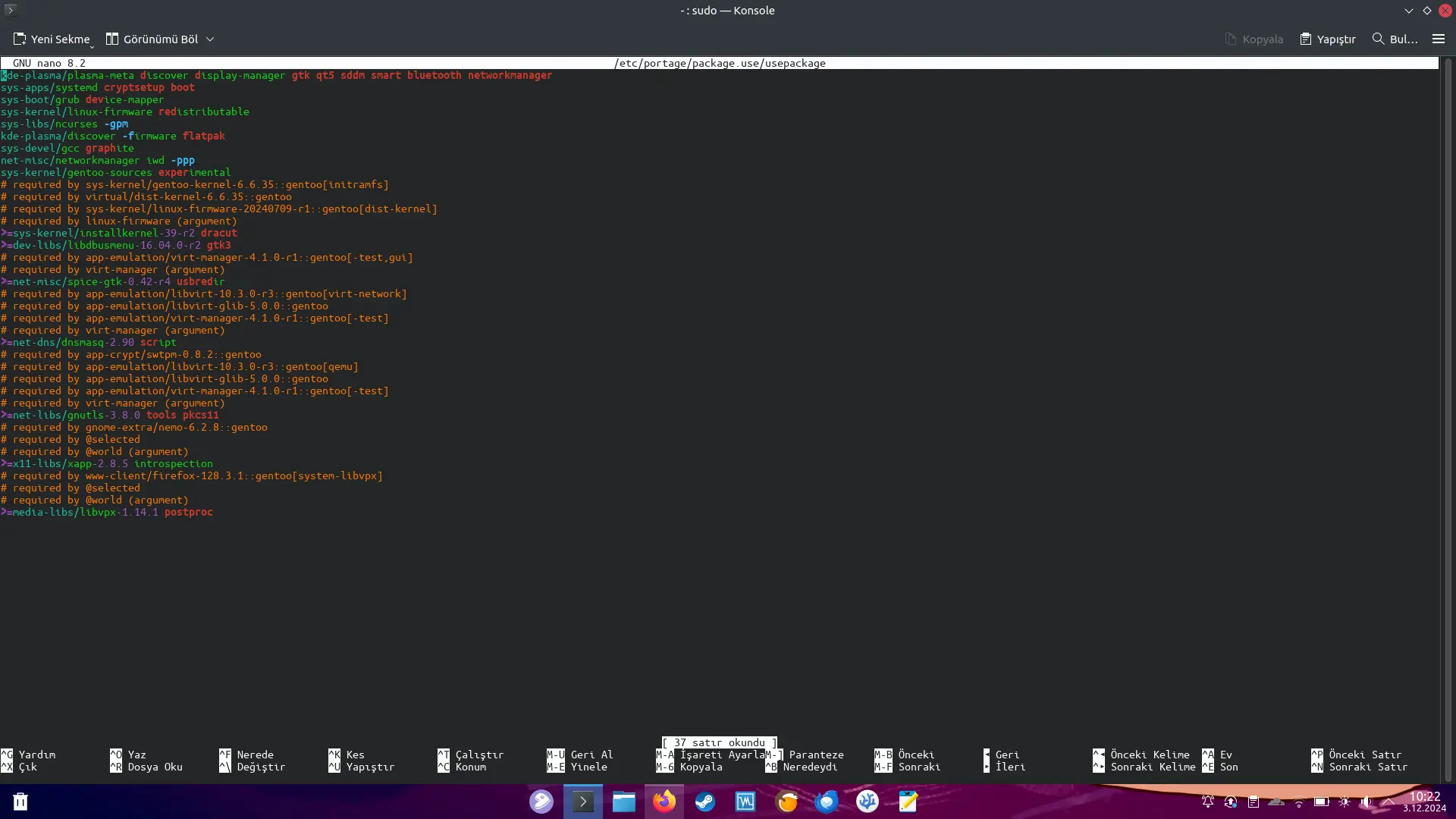The image size is (1456, 819).
Task: Click the Konsole window icon in the title bar
Action: [10, 10]
